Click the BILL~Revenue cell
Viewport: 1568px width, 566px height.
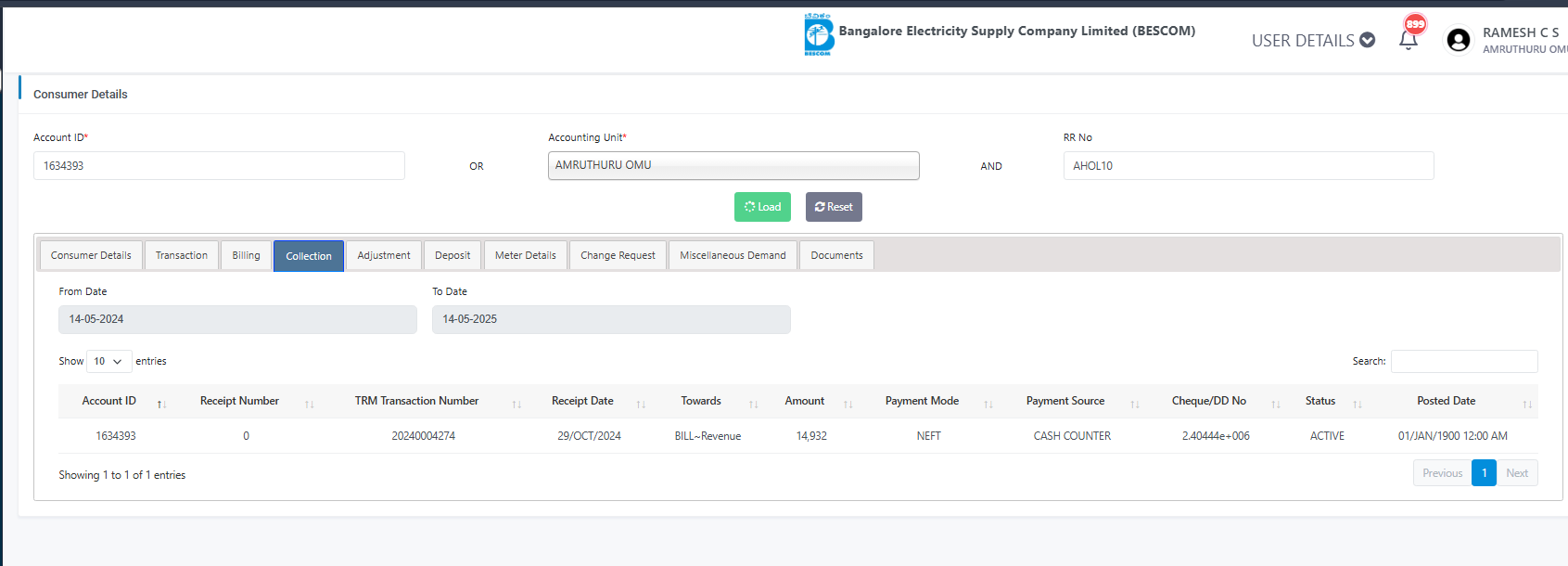[708, 436]
